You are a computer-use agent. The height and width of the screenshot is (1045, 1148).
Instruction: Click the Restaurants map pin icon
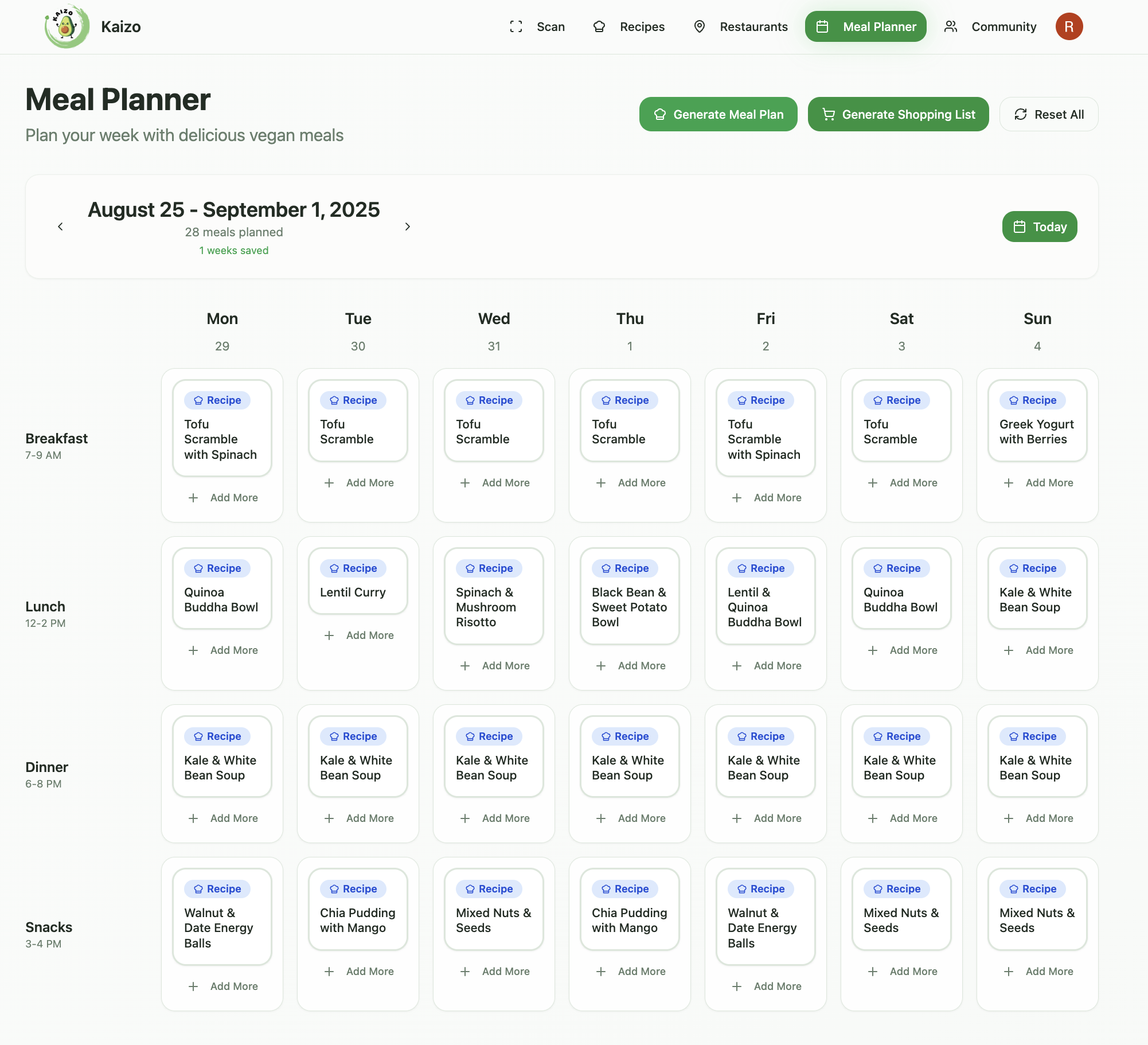pyautogui.click(x=699, y=26)
